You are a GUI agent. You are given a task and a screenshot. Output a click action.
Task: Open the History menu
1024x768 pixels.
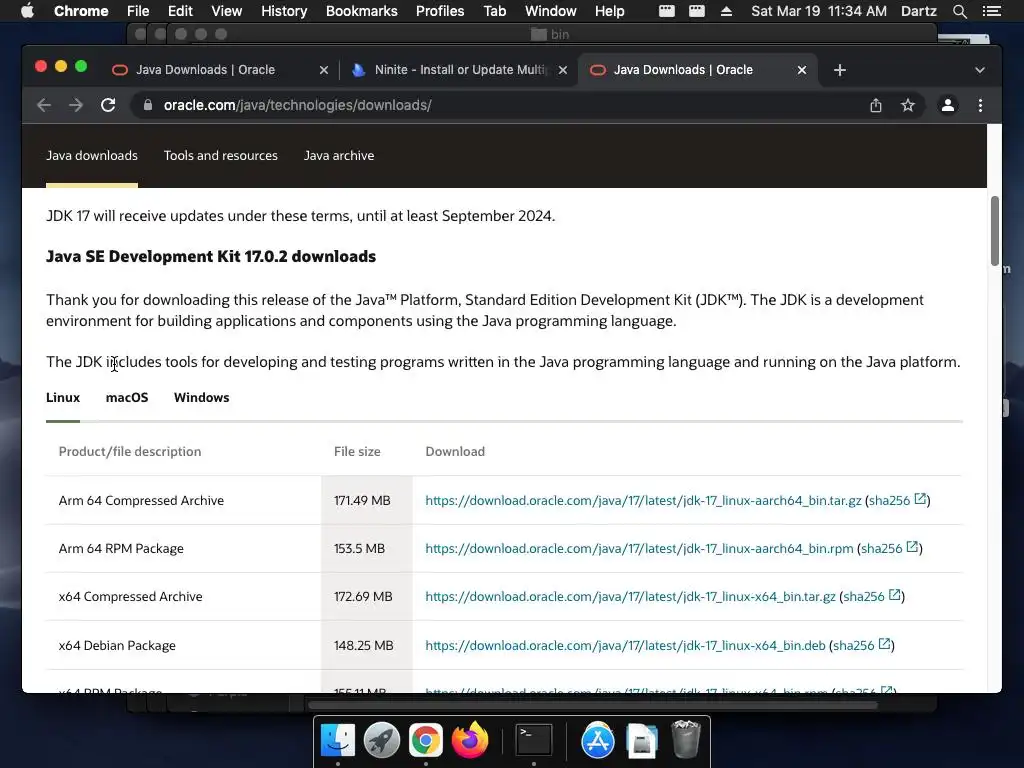click(x=284, y=11)
